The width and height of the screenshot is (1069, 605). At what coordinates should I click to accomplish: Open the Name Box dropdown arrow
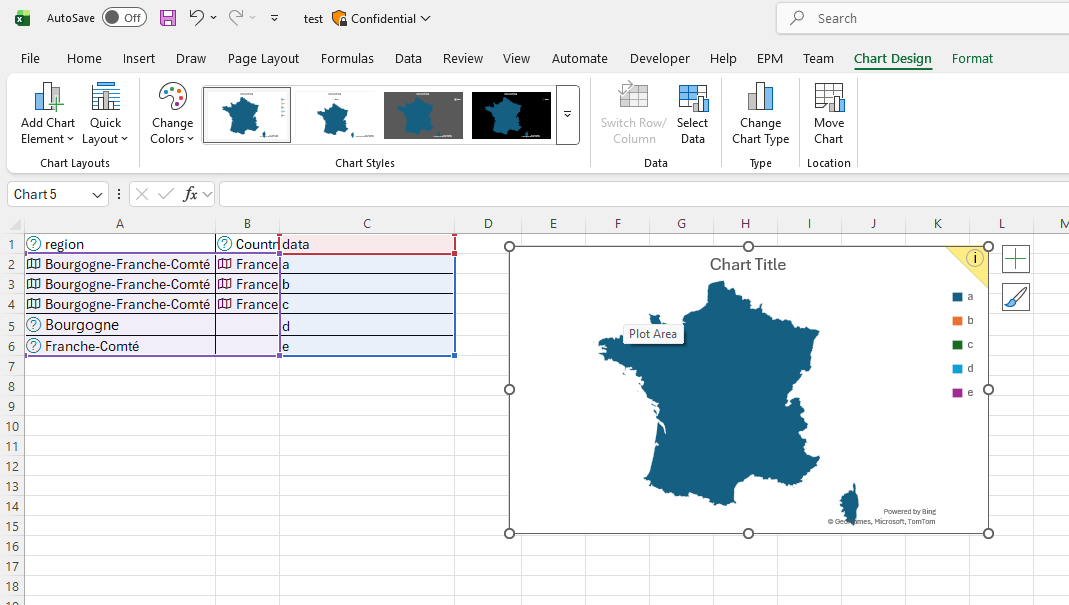[97, 195]
